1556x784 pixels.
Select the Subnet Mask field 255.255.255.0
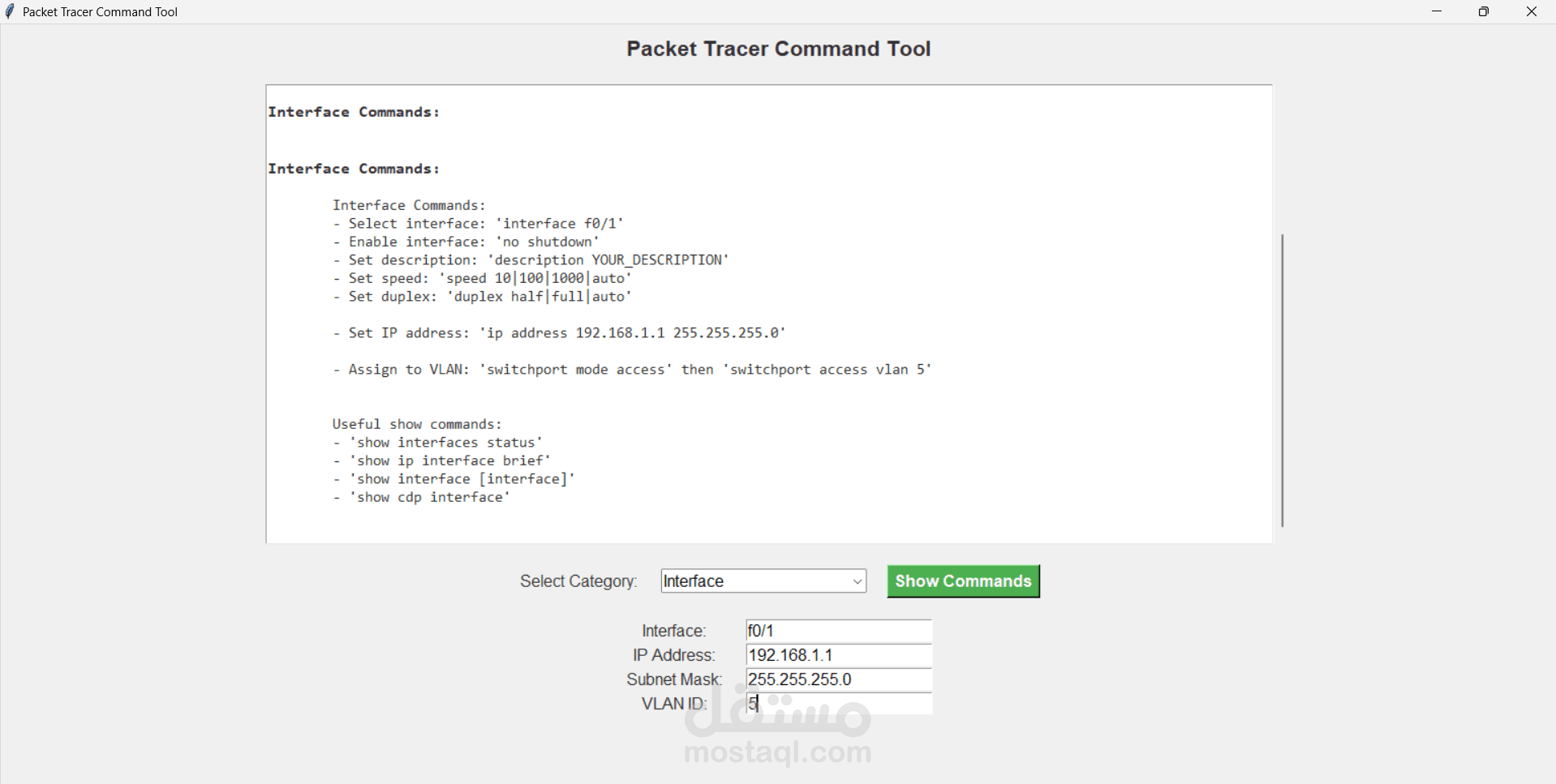tap(839, 679)
